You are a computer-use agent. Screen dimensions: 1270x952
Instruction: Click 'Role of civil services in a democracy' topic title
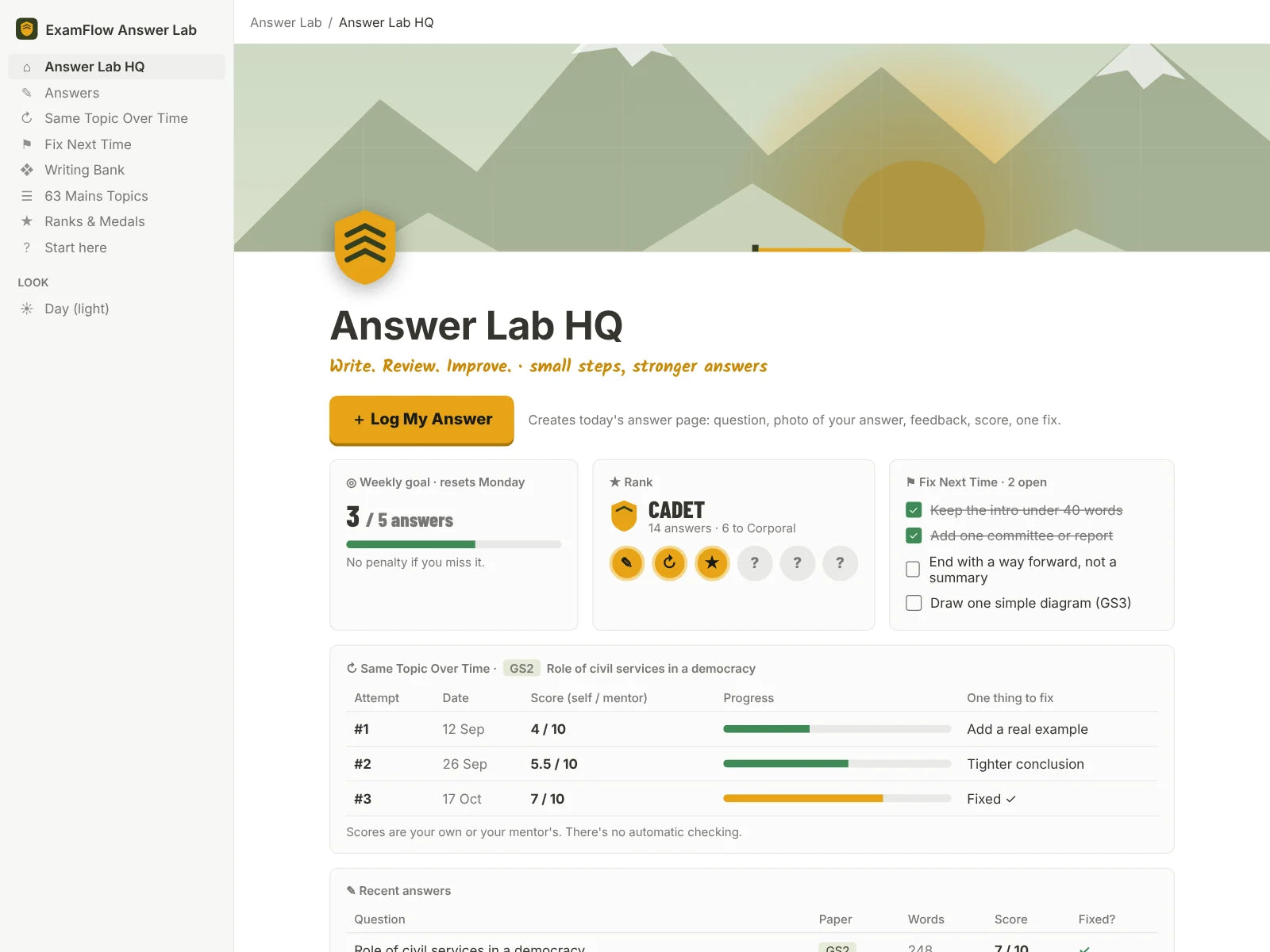click(651, 669)
